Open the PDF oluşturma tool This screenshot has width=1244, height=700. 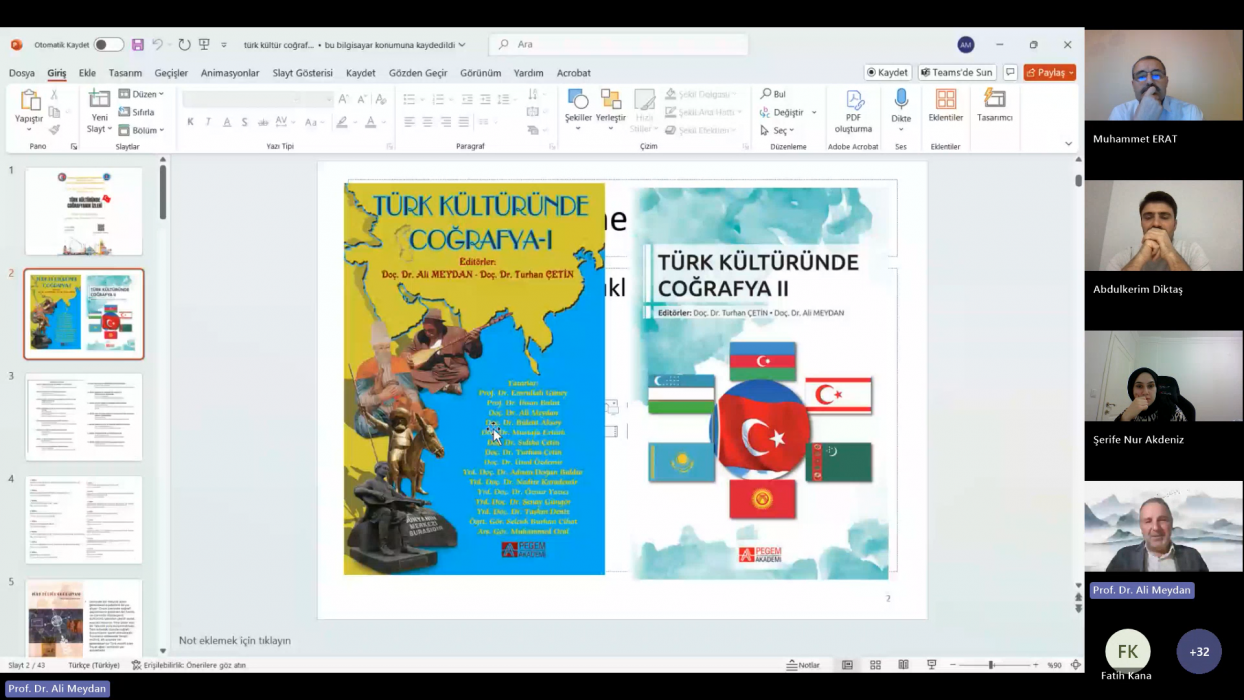pos(853,110)
